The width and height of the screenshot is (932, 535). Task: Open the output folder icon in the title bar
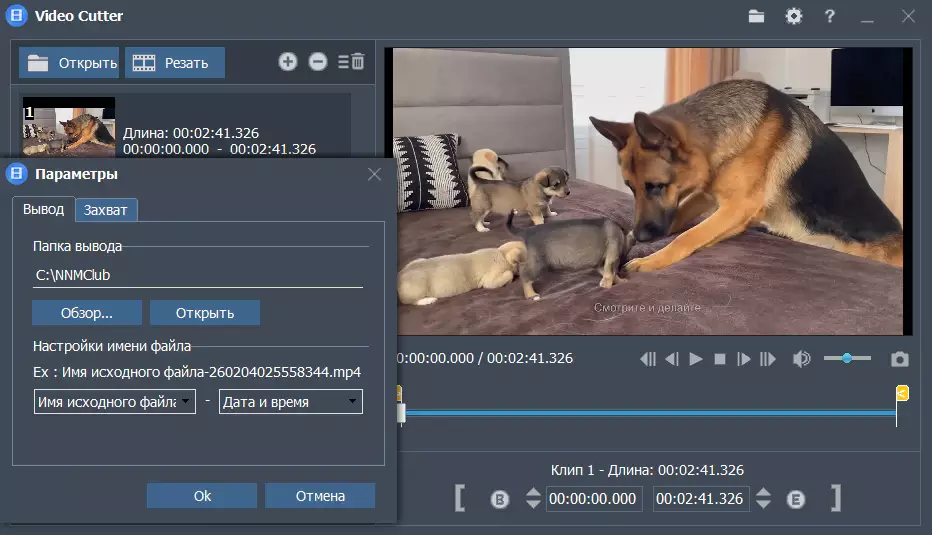pyautogui.click(x=757, y=16)
